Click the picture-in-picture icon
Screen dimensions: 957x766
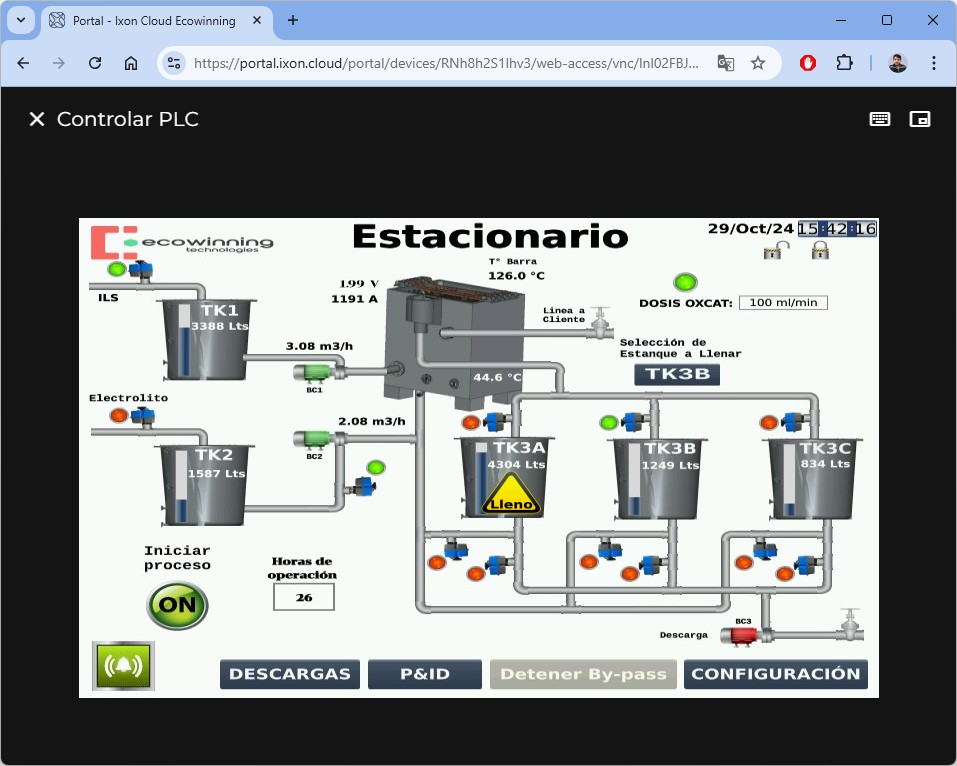click(x=919, y=119)
